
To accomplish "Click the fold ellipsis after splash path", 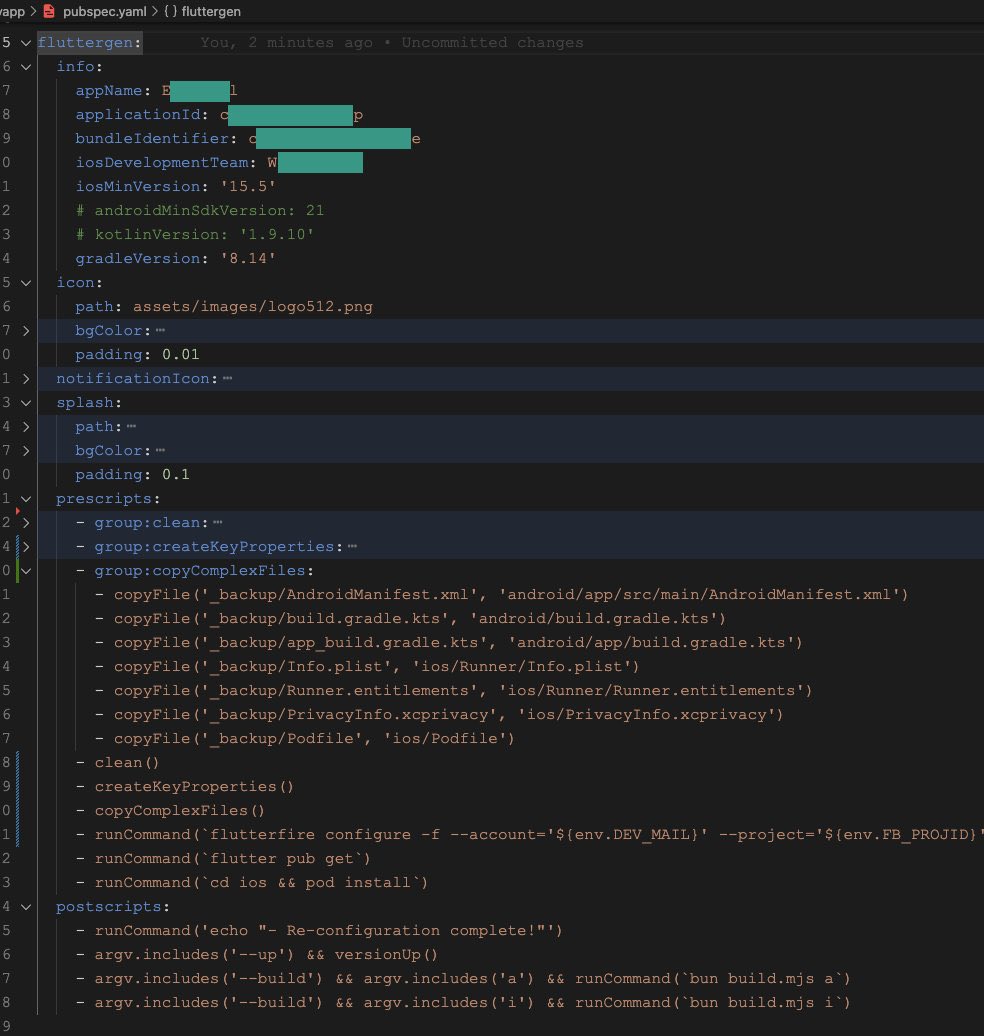I will [131, 427].
